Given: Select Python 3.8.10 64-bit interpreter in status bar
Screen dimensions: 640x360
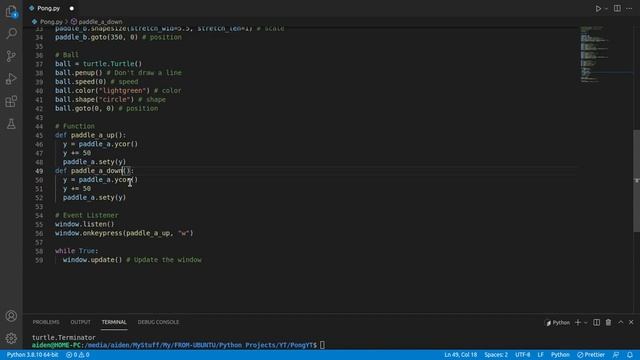Looking at the screenshot, I should (33, 355).
